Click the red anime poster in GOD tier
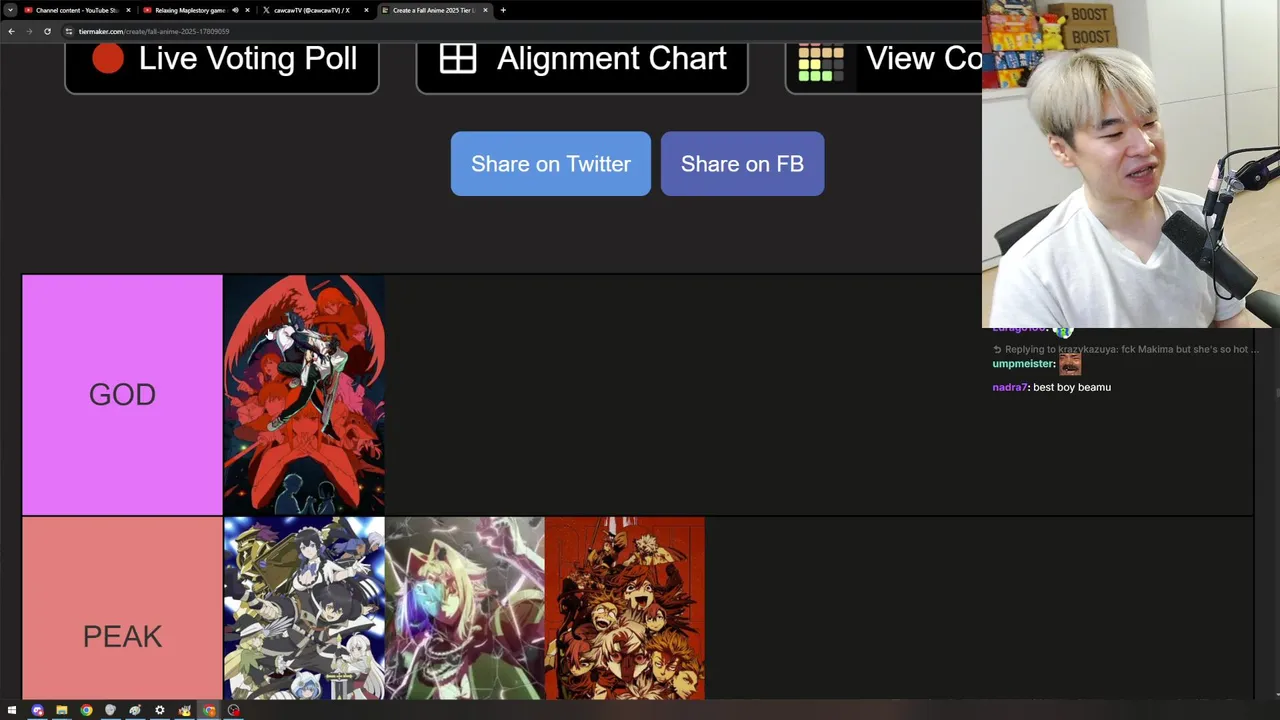The image size is (1280, 720). 304,395
